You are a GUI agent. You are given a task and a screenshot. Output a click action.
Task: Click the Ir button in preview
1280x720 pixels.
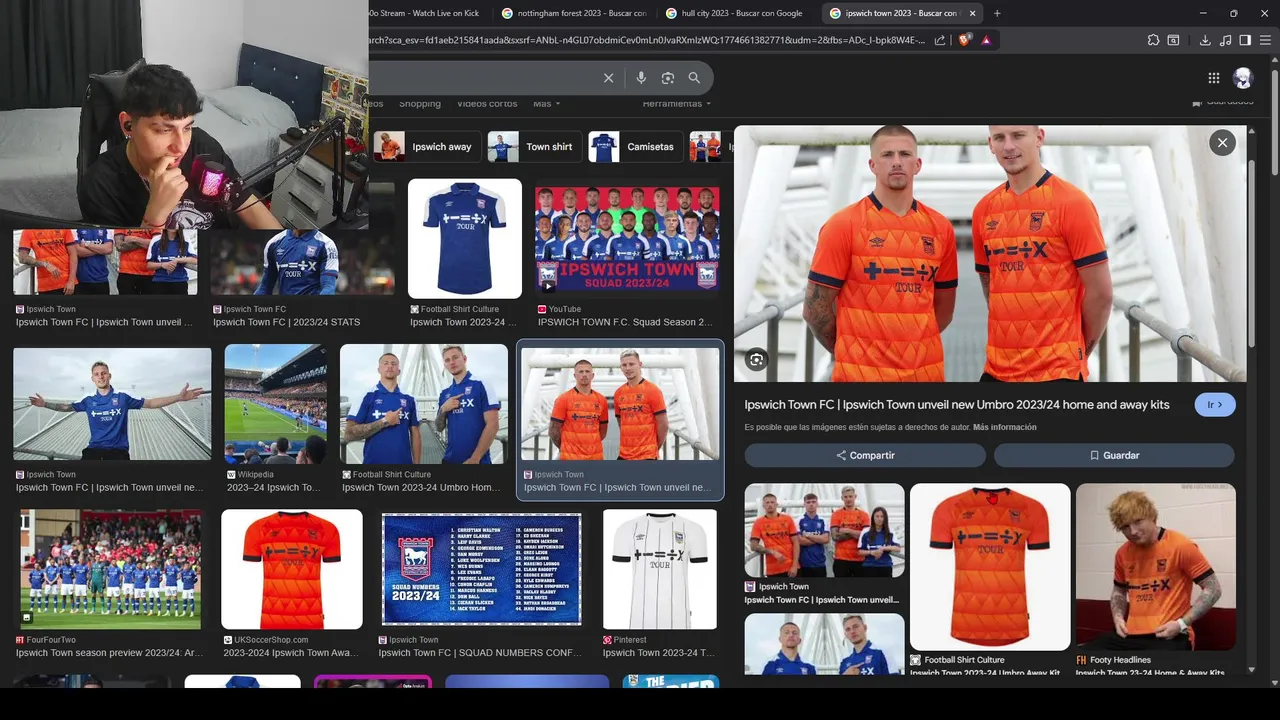[x=1215, y=405]
